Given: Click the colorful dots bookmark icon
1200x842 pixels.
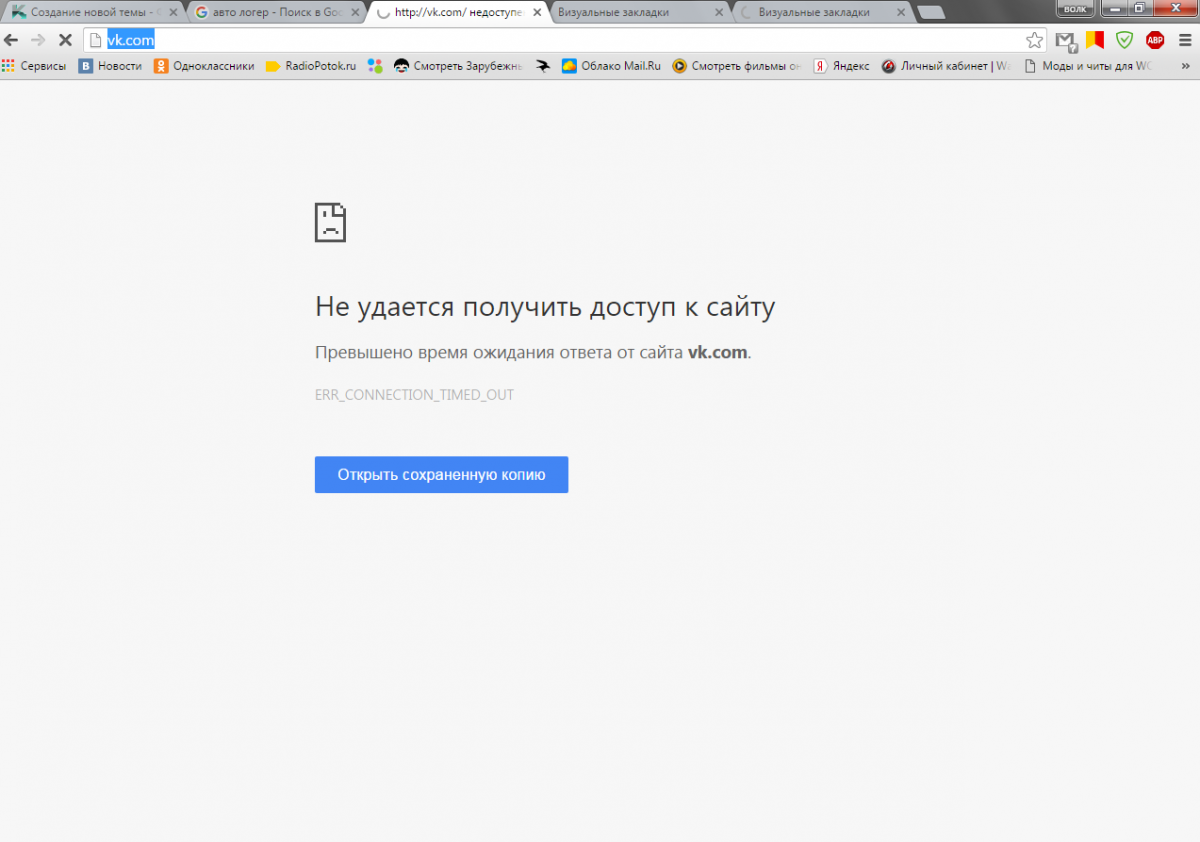Looking at the screenshot, I should point(375,66).
